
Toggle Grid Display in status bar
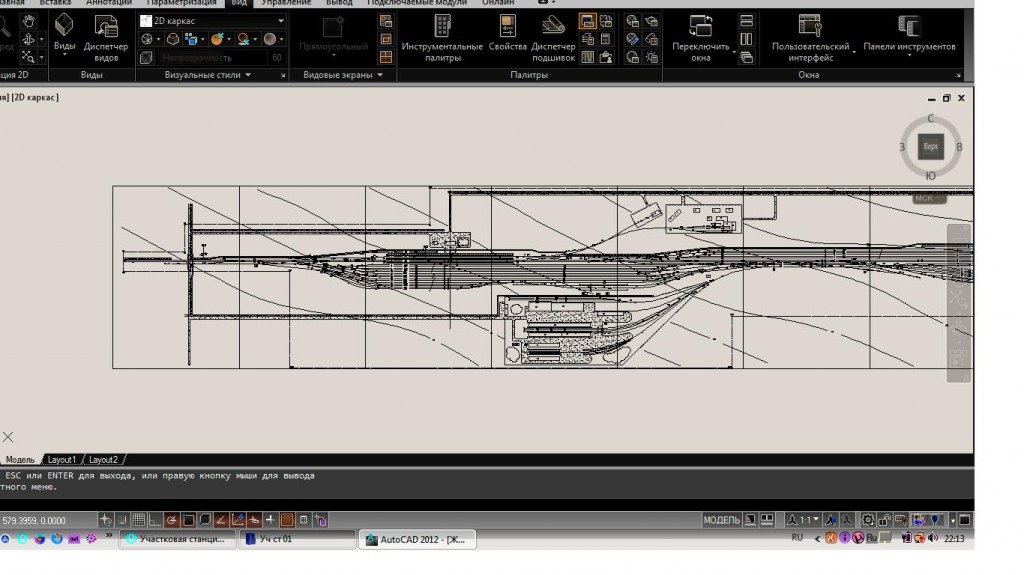click(x=138, y=520)
